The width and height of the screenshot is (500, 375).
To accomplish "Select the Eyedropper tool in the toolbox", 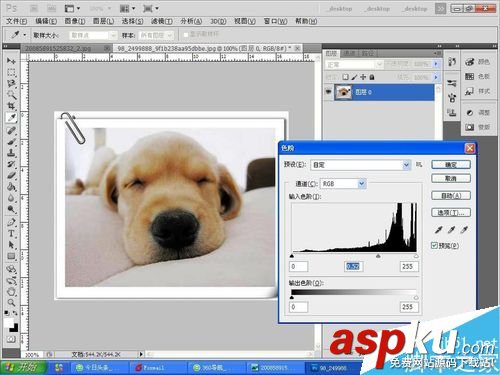I will (11, 118).
